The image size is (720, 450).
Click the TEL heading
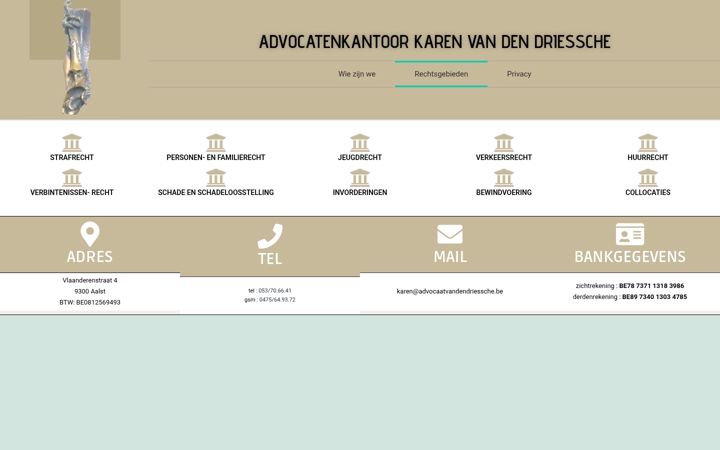270,259
